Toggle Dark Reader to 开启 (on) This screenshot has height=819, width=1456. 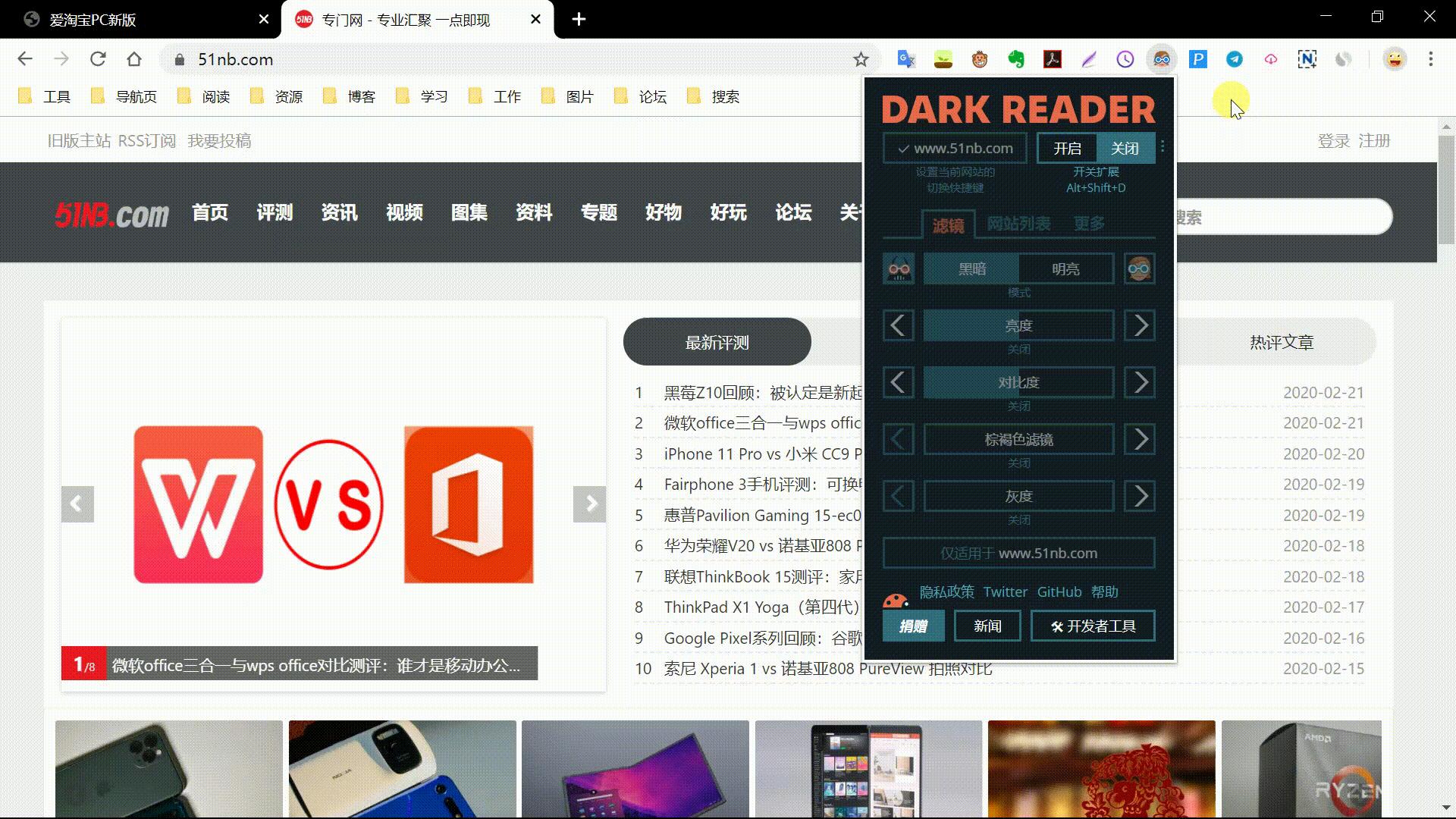point(1067,149)
